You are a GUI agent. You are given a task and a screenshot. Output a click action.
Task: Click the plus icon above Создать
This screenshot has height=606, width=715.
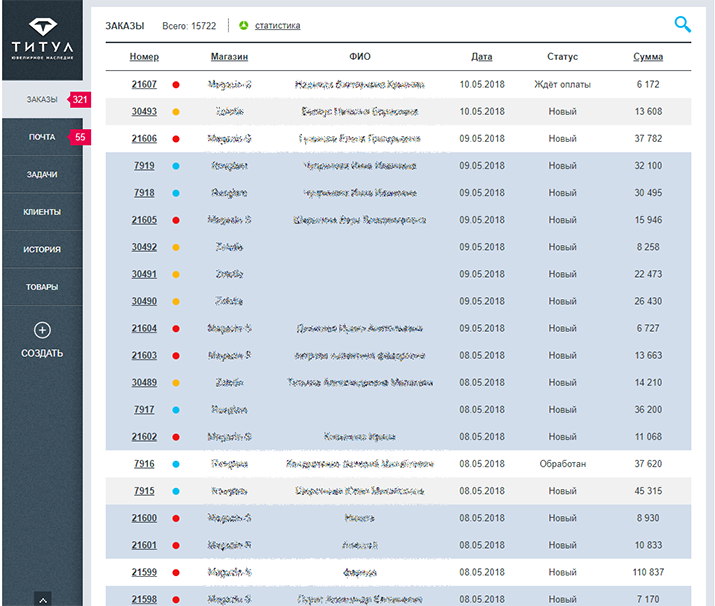click(x=42, y=330)
